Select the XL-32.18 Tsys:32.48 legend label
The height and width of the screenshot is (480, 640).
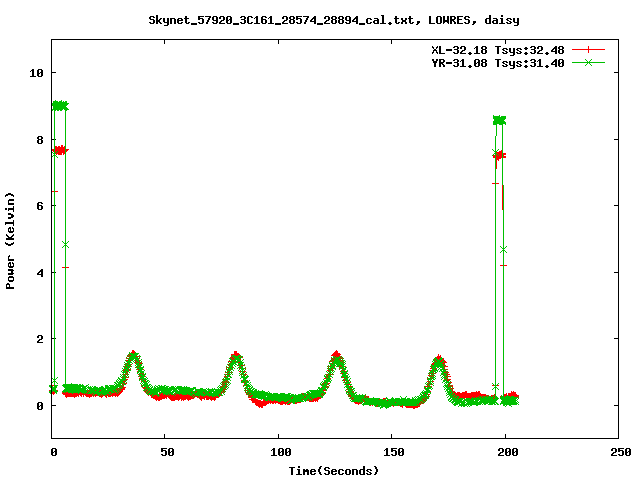(x=498, y=50)
